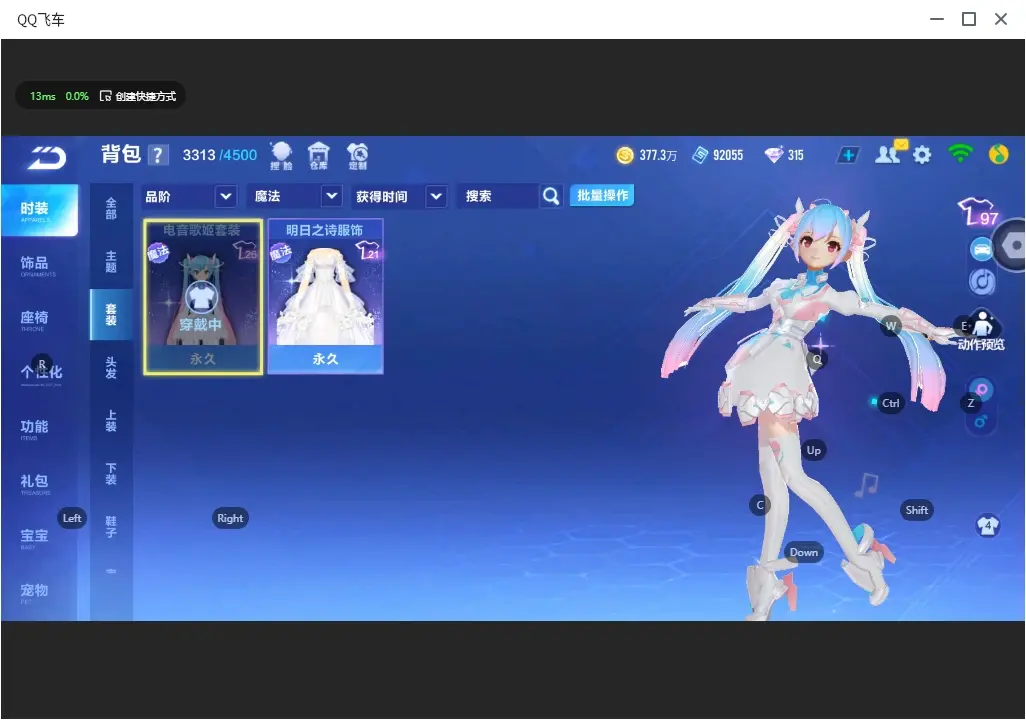This screenshot has height=720, width=1026.
Task: Switch to the car view icon
Action: pyautogui.click(x=982, y=249)
